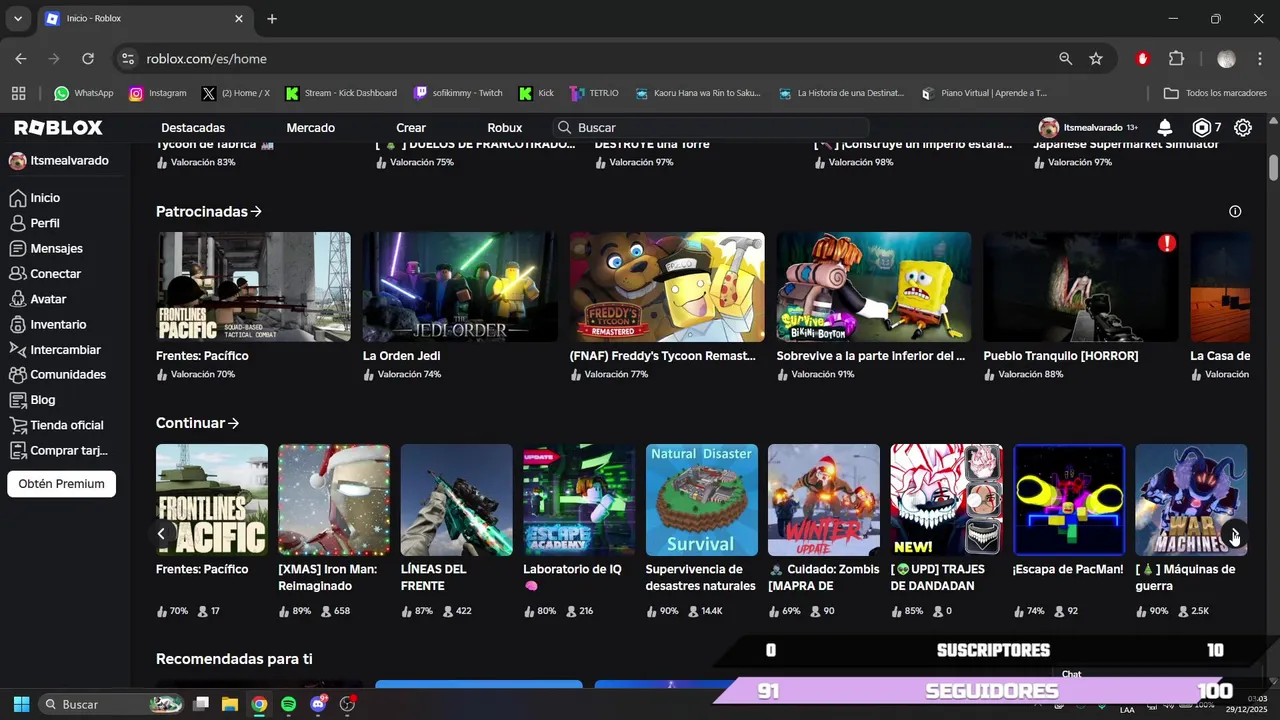Open Freddy's Tycoon Remastered thumbnail
1280x720 pixels.
[667, 287]
